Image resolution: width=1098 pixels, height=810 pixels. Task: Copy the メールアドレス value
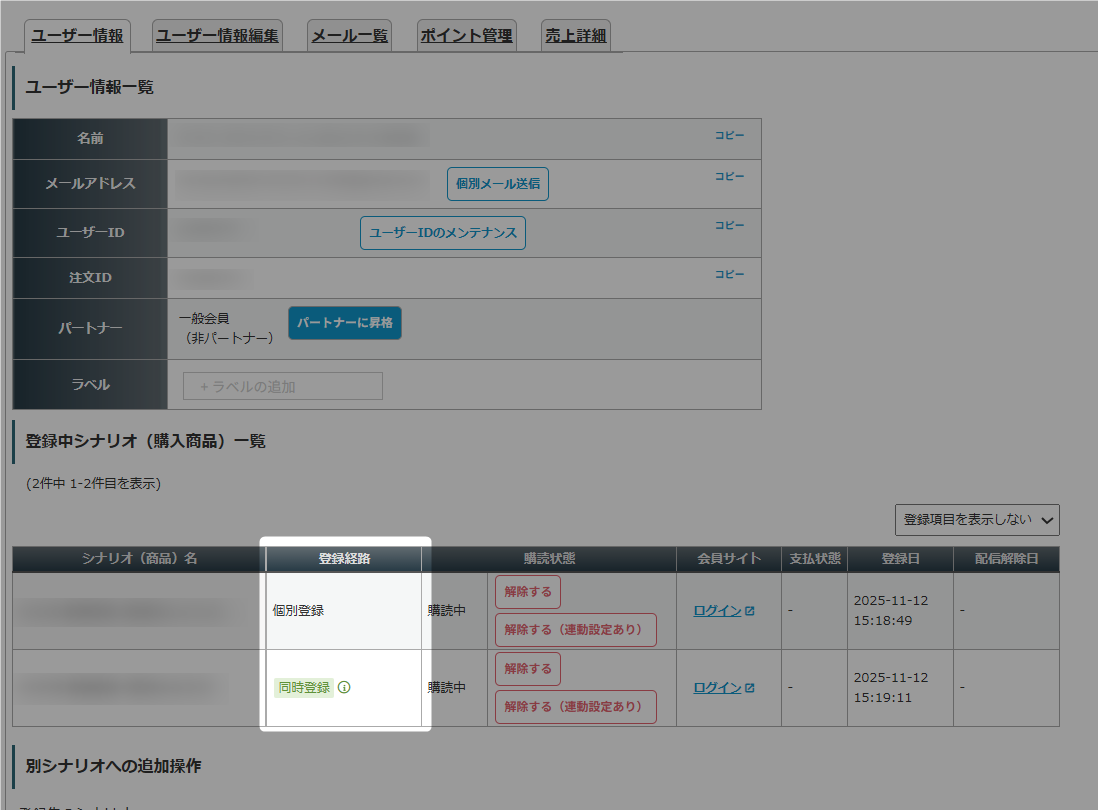[729, 176]
